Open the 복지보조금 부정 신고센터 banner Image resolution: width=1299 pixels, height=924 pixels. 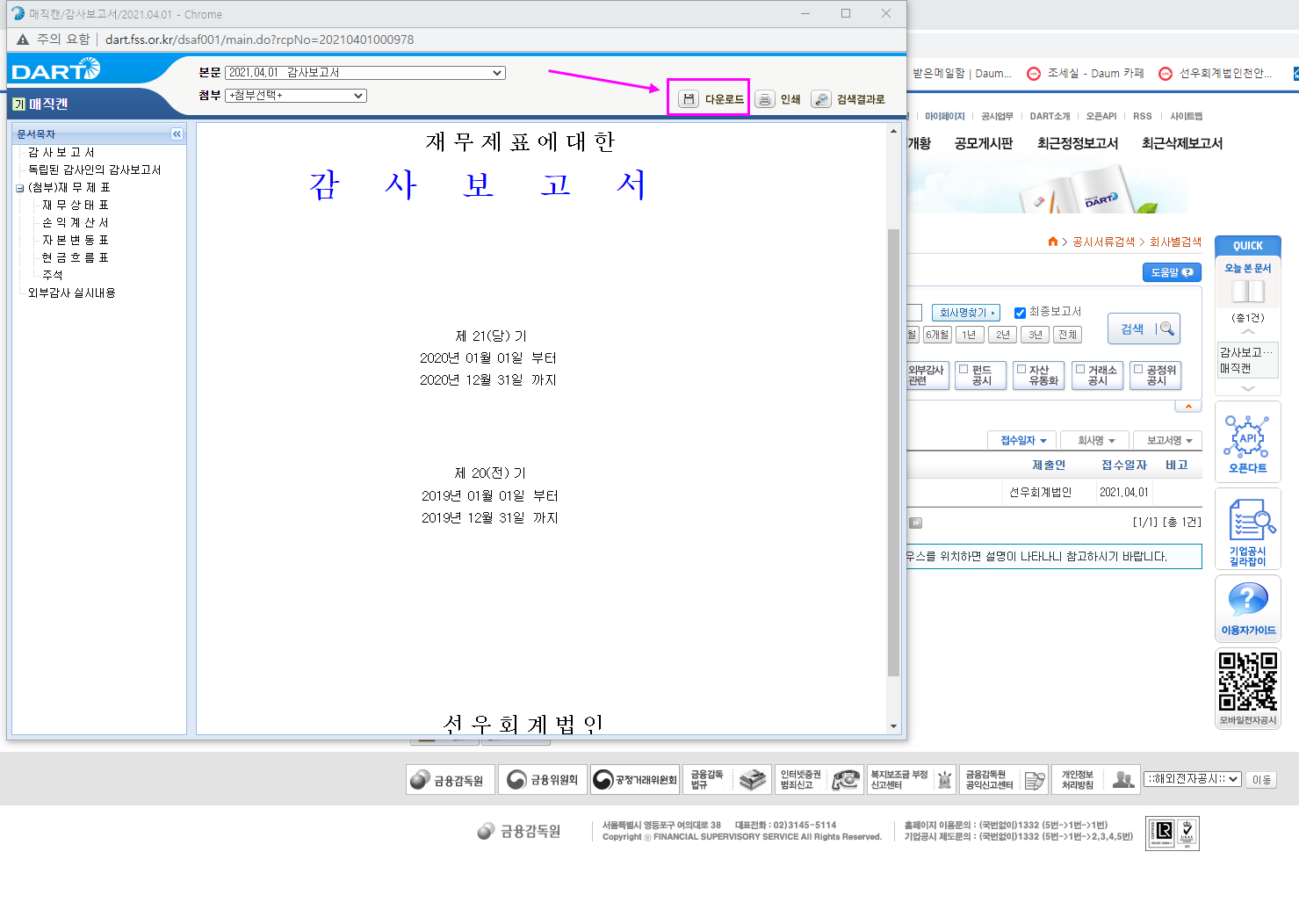(912, 780)
